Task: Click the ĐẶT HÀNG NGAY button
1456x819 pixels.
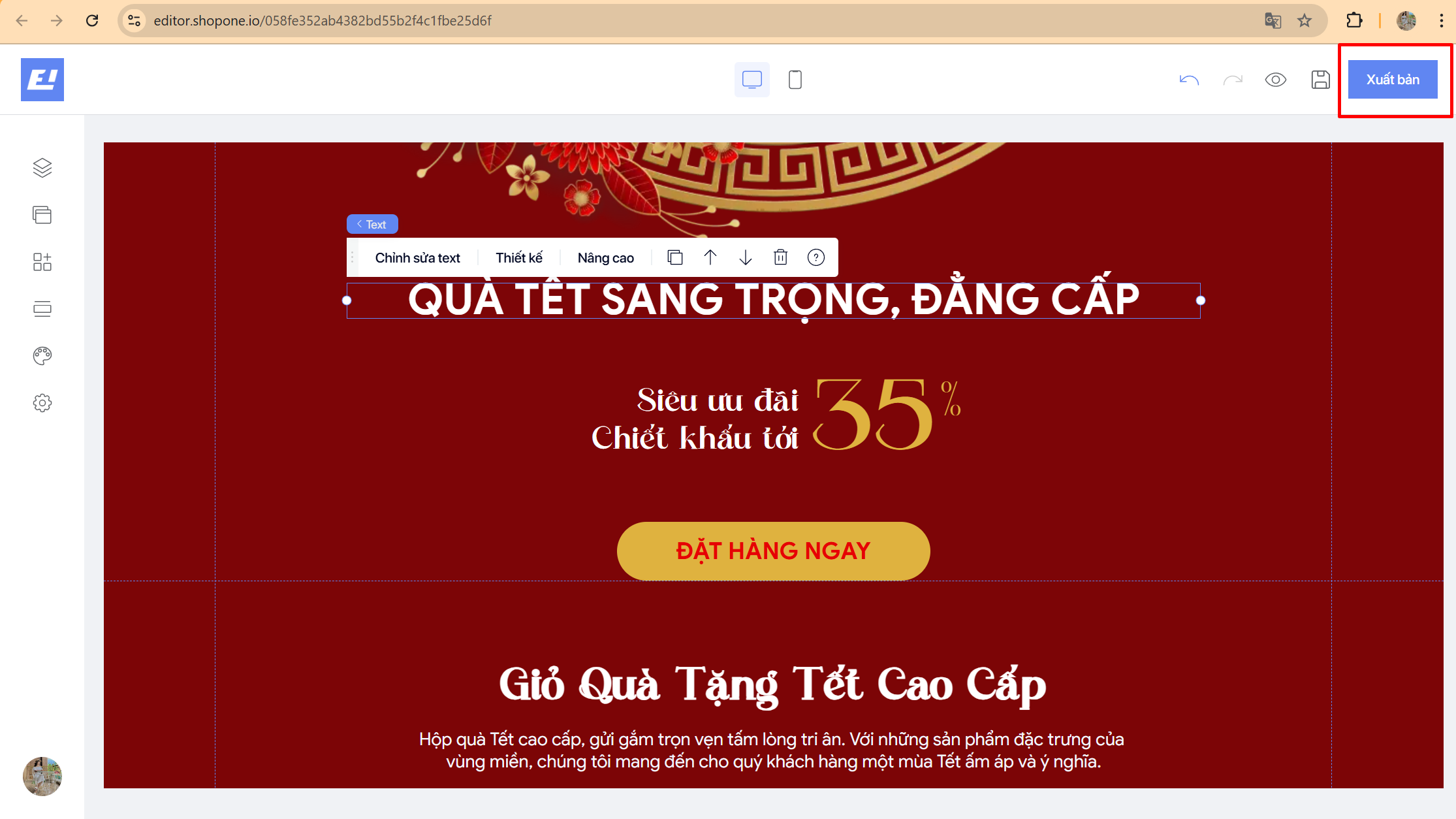Action: coord(774,551)
